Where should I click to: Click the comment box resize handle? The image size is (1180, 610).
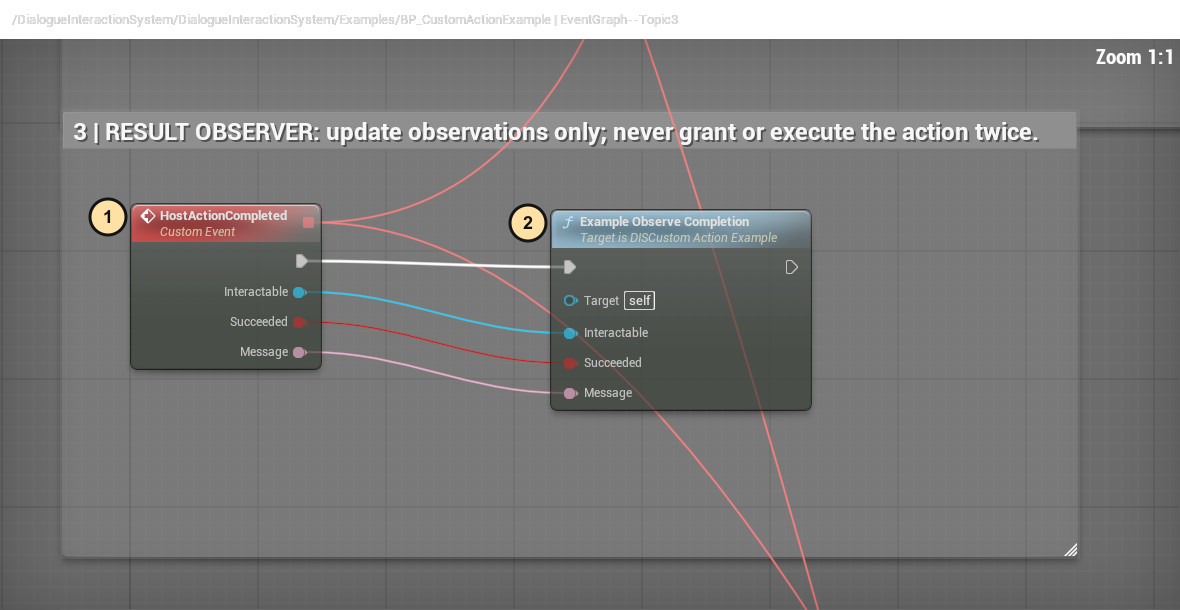pos(1071,549)
